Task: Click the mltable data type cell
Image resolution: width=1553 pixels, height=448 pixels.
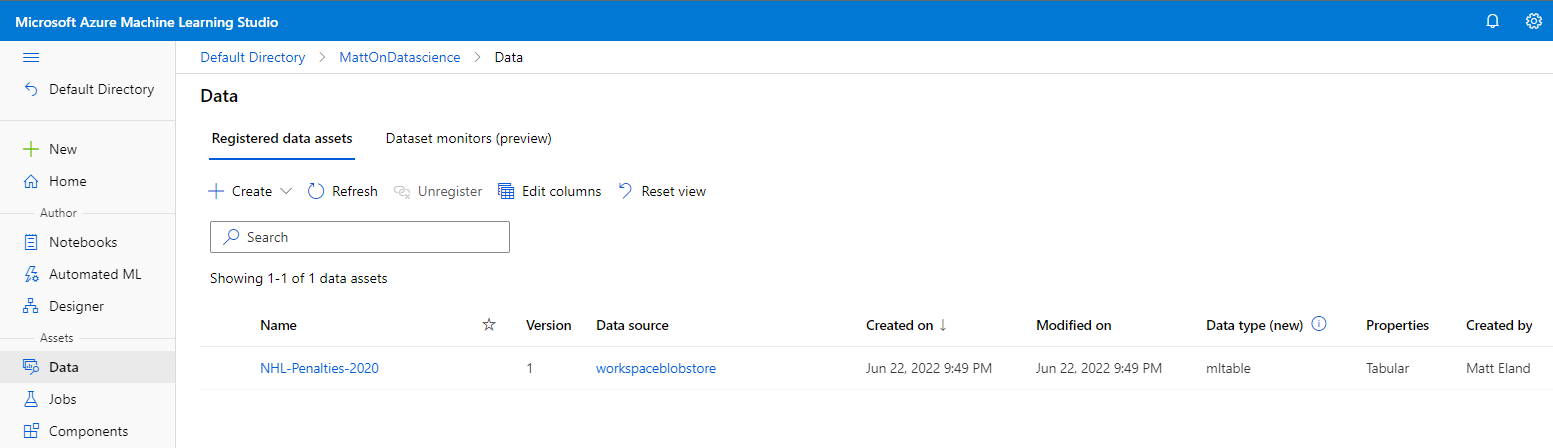Action: (x=1229, y=368)
